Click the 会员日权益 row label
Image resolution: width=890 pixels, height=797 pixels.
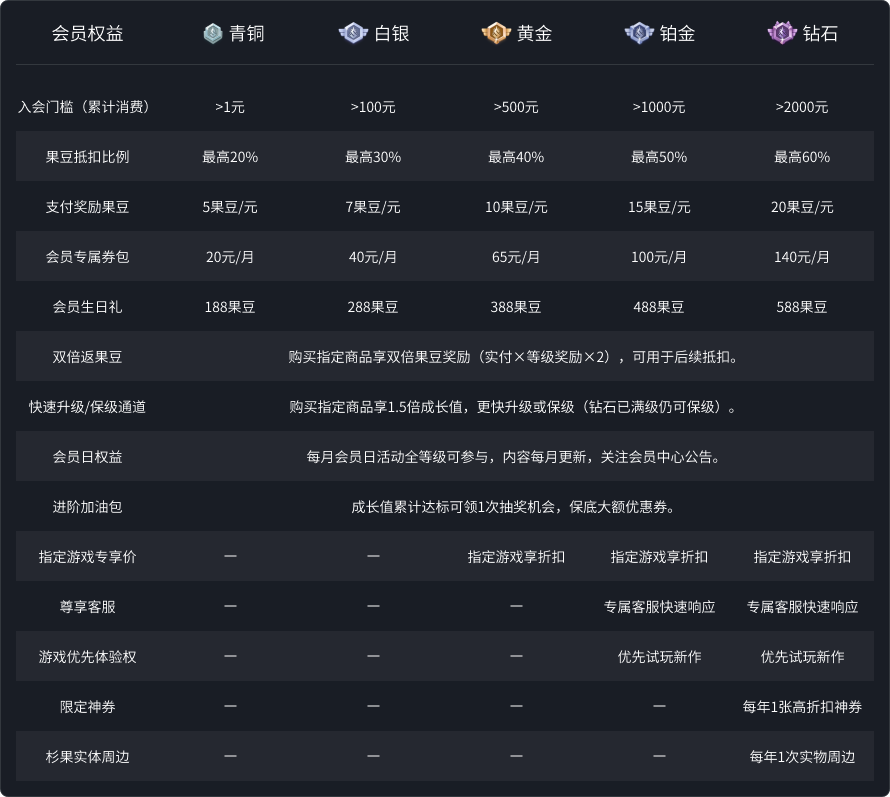[x=87, y=456]
